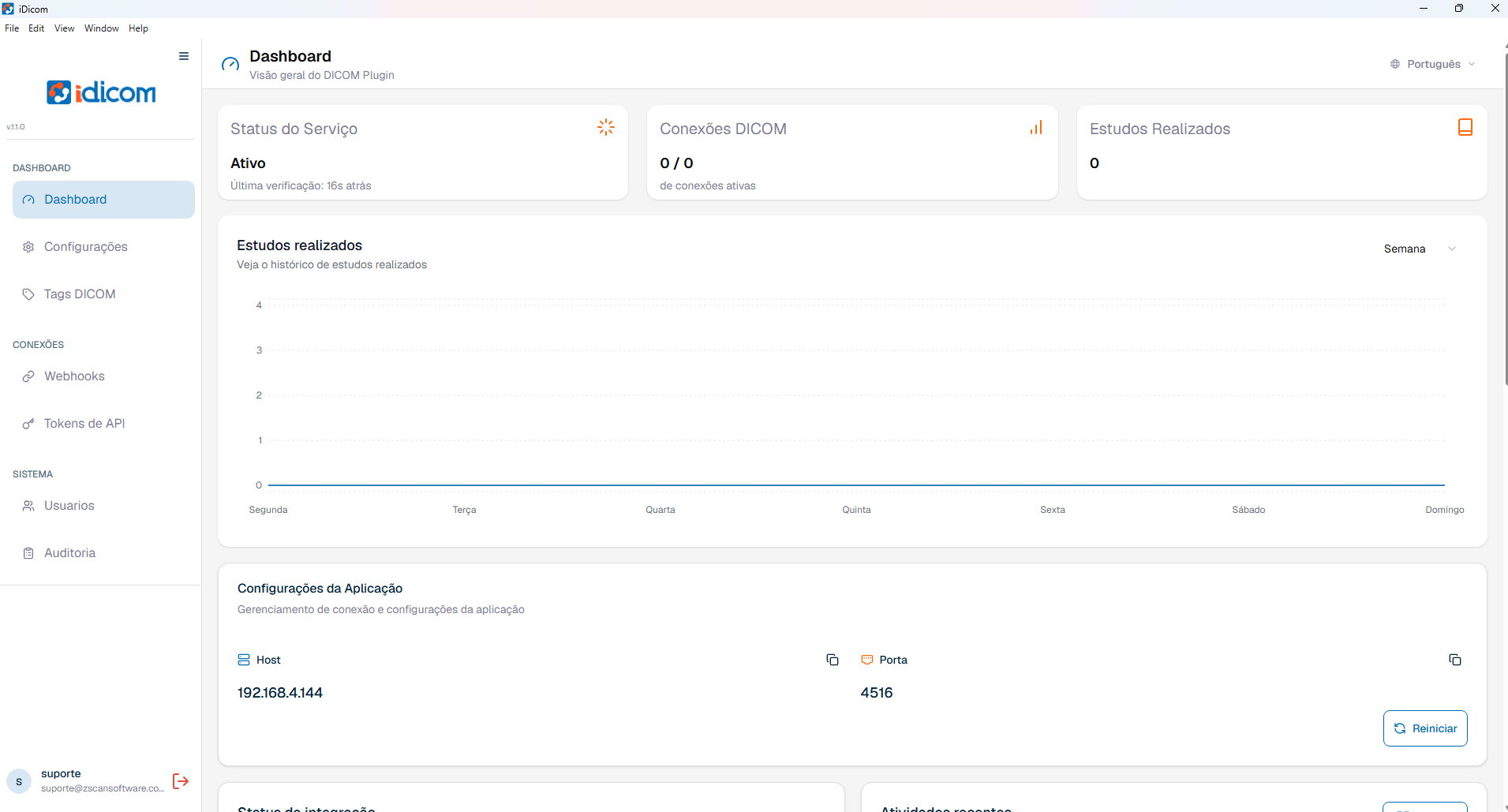Click the Quinta label on chart axis

point(856,510)
